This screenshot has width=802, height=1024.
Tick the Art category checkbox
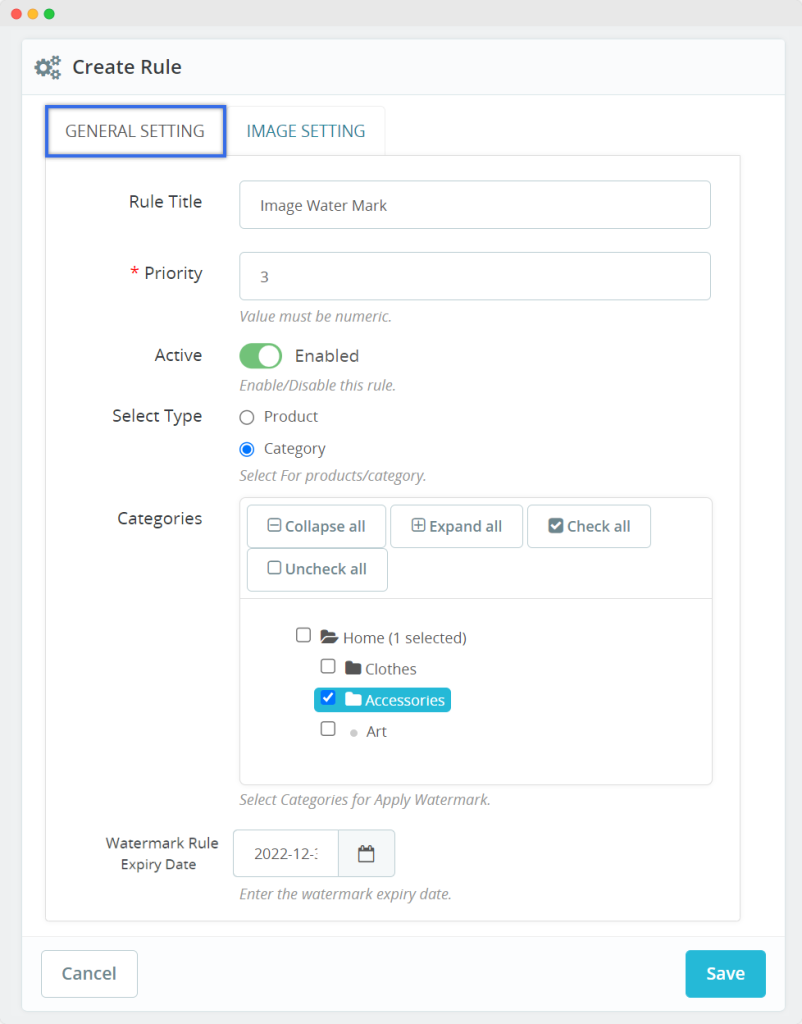point(328,730)
